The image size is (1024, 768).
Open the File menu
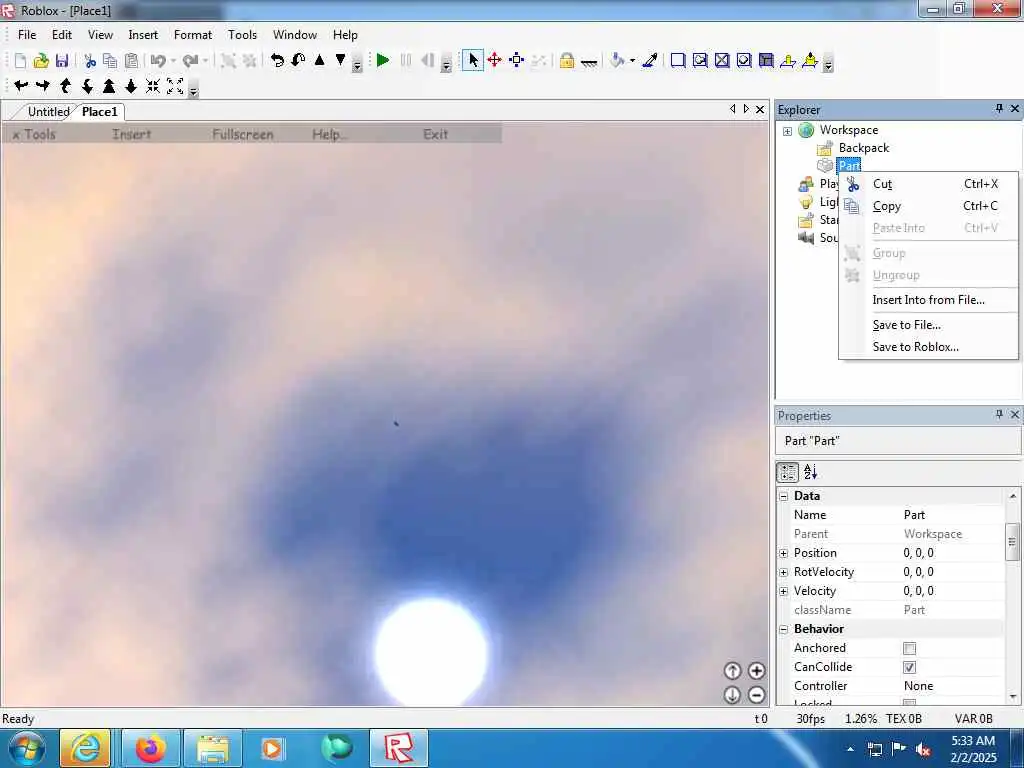click(x=27, y=35)
